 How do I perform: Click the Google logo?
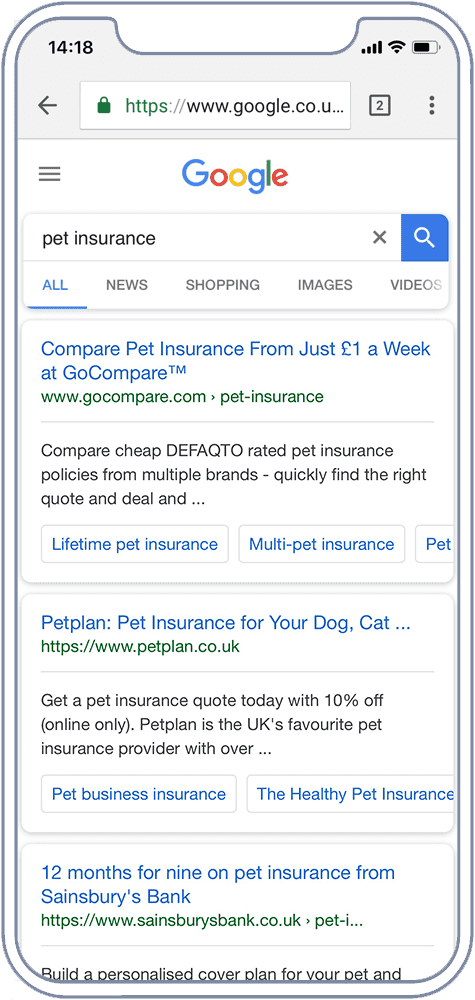pyautogui.click(x=235, y=176)
